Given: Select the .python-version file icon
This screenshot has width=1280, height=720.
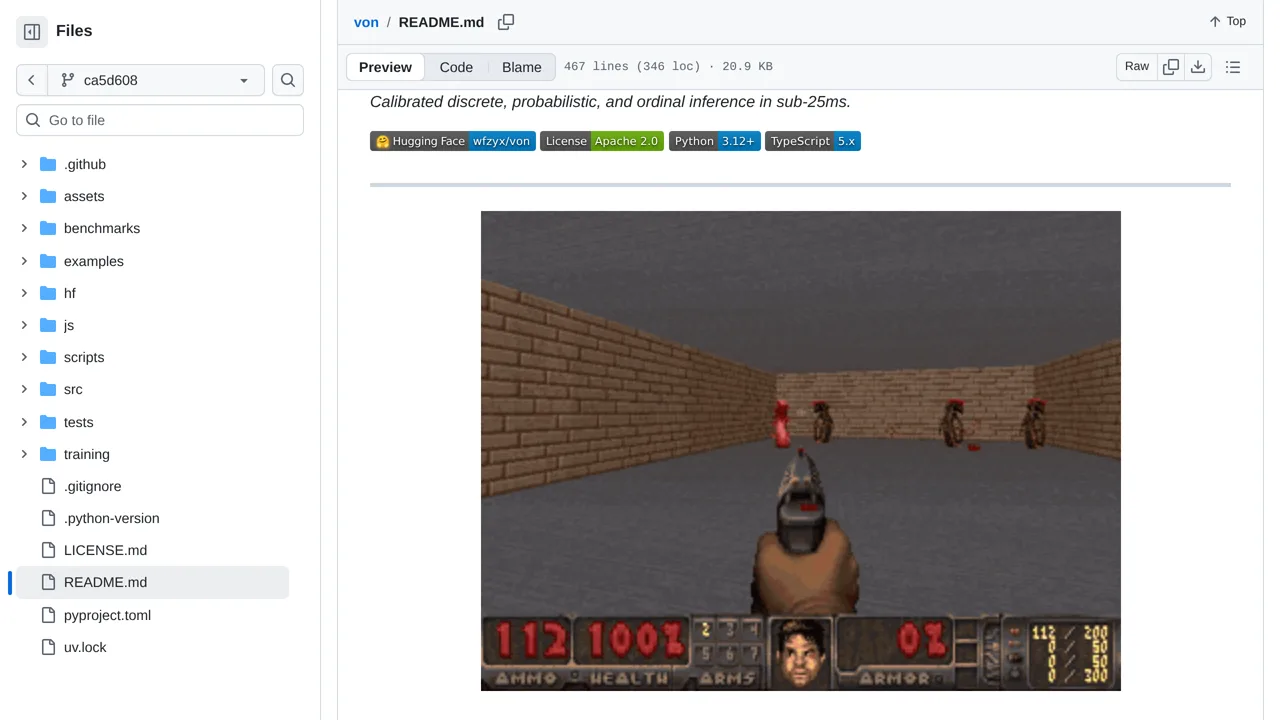Looking at the screenshot, I should pos(48,518).
